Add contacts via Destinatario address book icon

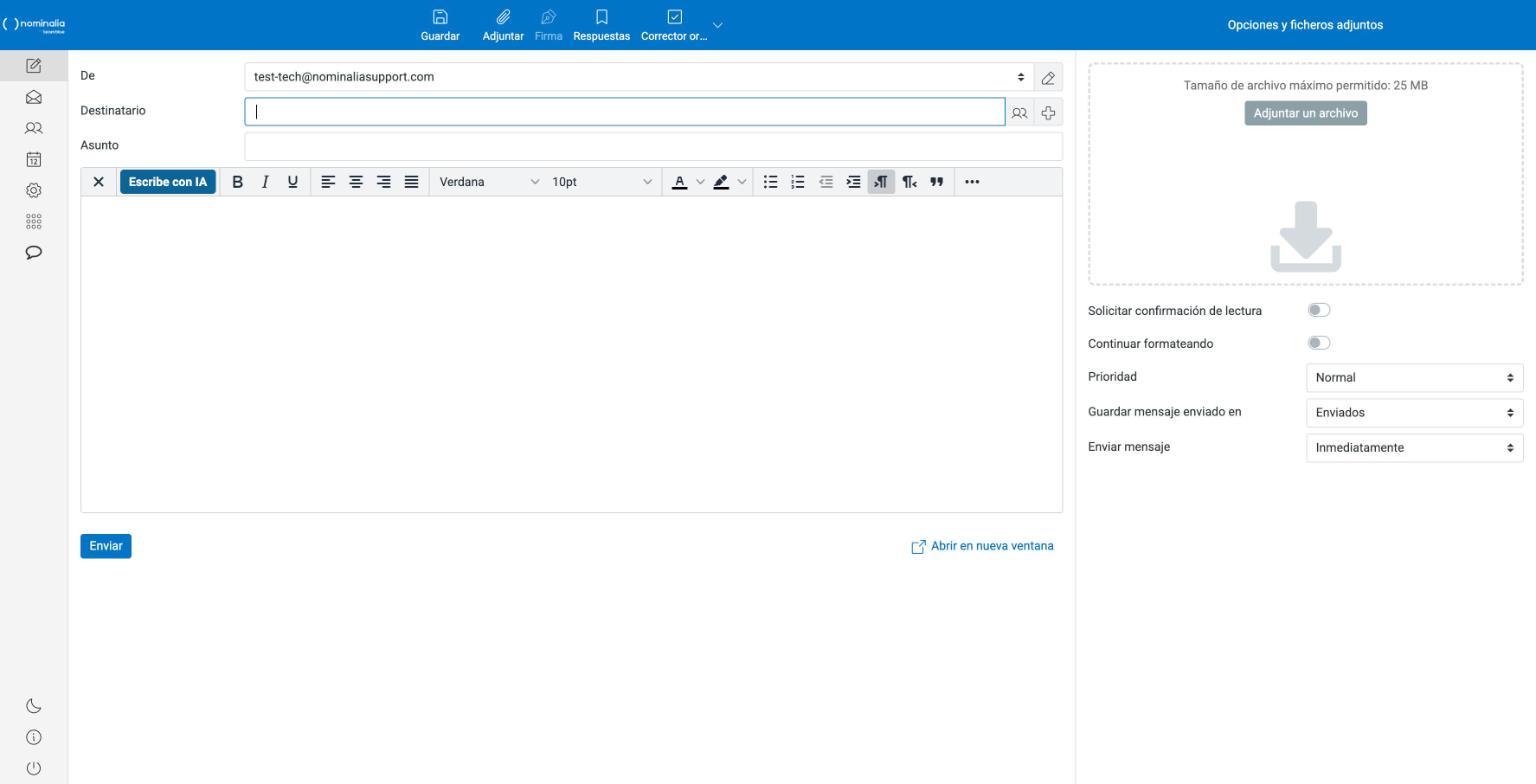click(x=1019, y=113)
